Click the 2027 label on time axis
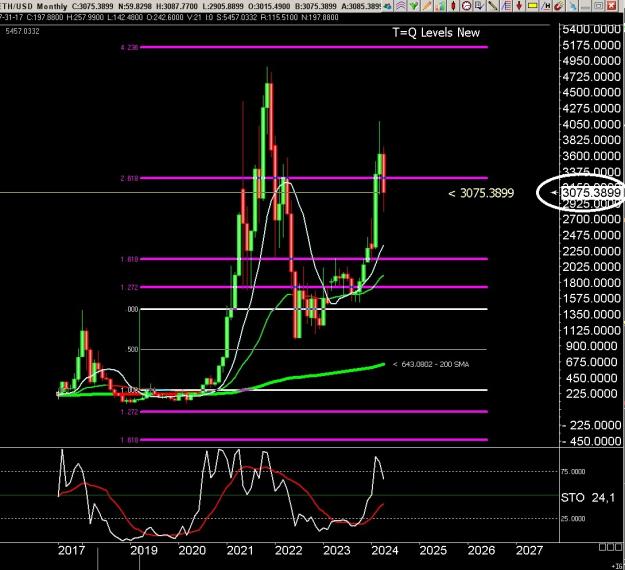Image resolution: width=625 pixels, height=570 pixels. [529, 550]
